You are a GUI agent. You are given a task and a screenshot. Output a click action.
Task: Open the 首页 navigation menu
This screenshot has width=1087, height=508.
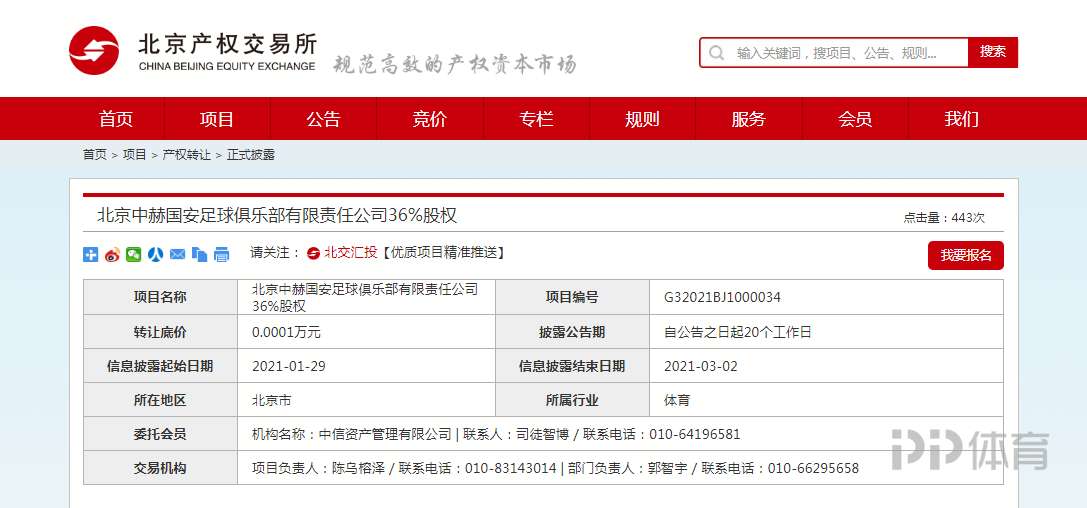(x=116, y=119)
